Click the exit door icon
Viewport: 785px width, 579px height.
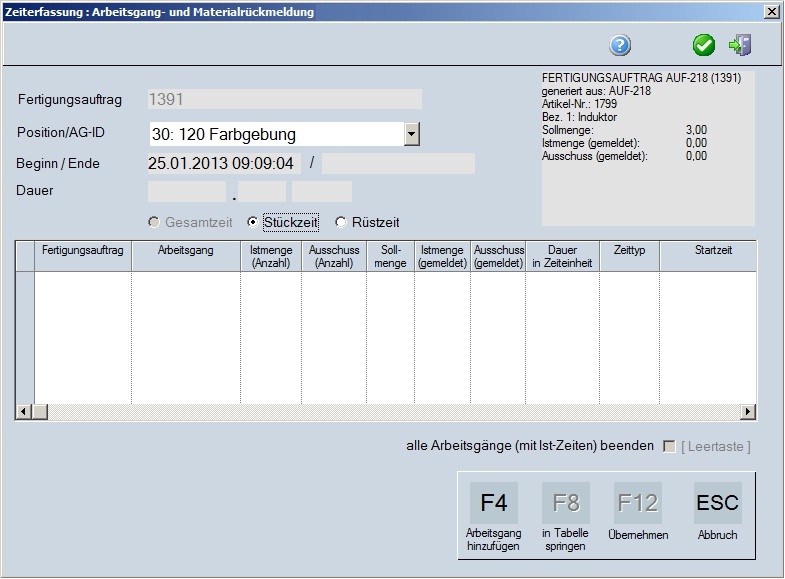[740, 45]
